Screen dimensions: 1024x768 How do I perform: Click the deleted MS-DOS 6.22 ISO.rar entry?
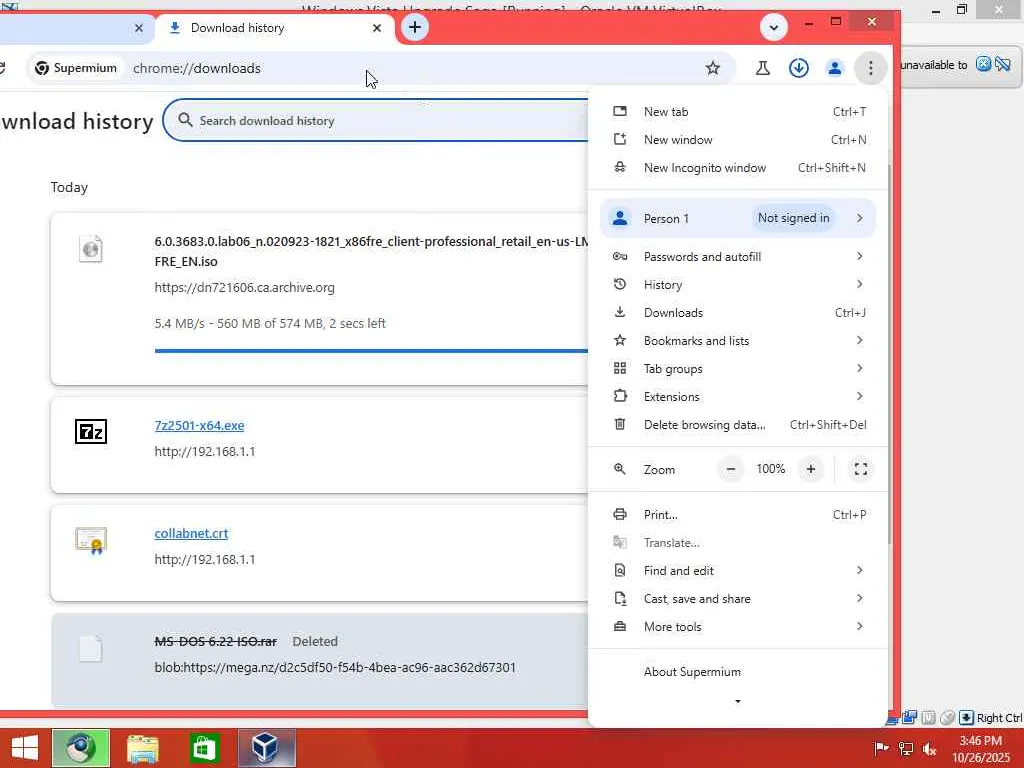tap(216, 641)
